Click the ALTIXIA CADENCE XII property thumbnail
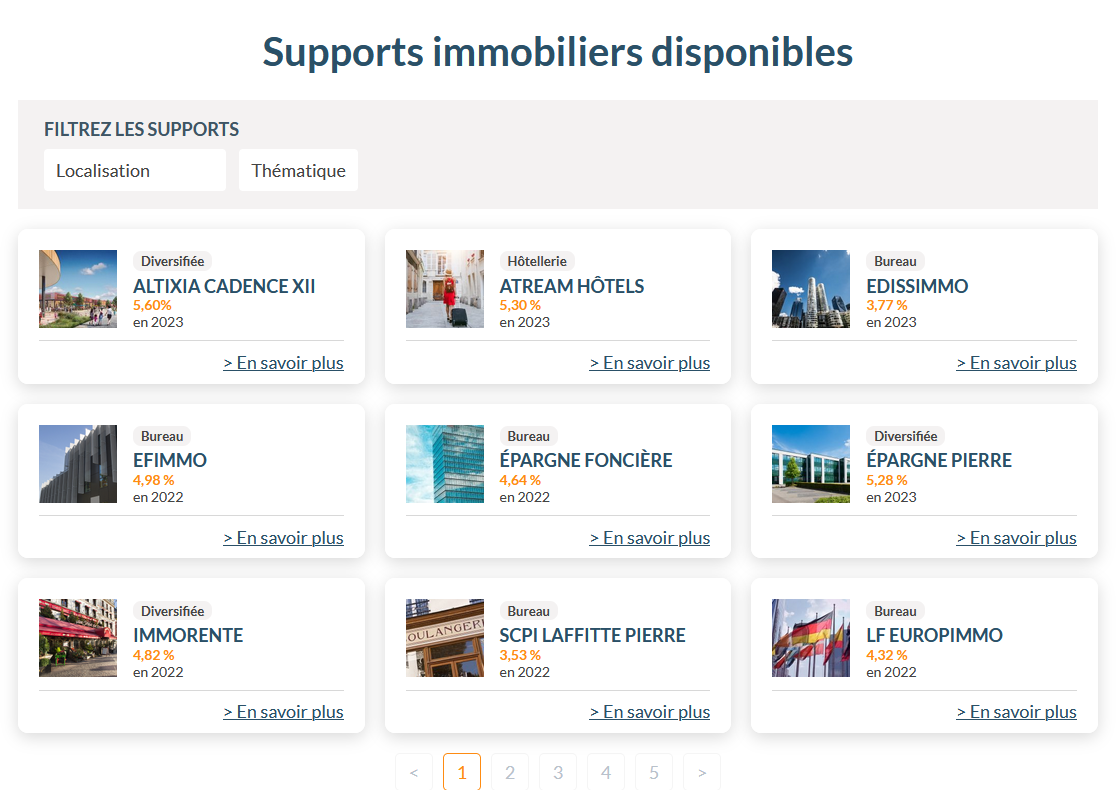Screen dimensions: 1117x790 pos(77,288)
